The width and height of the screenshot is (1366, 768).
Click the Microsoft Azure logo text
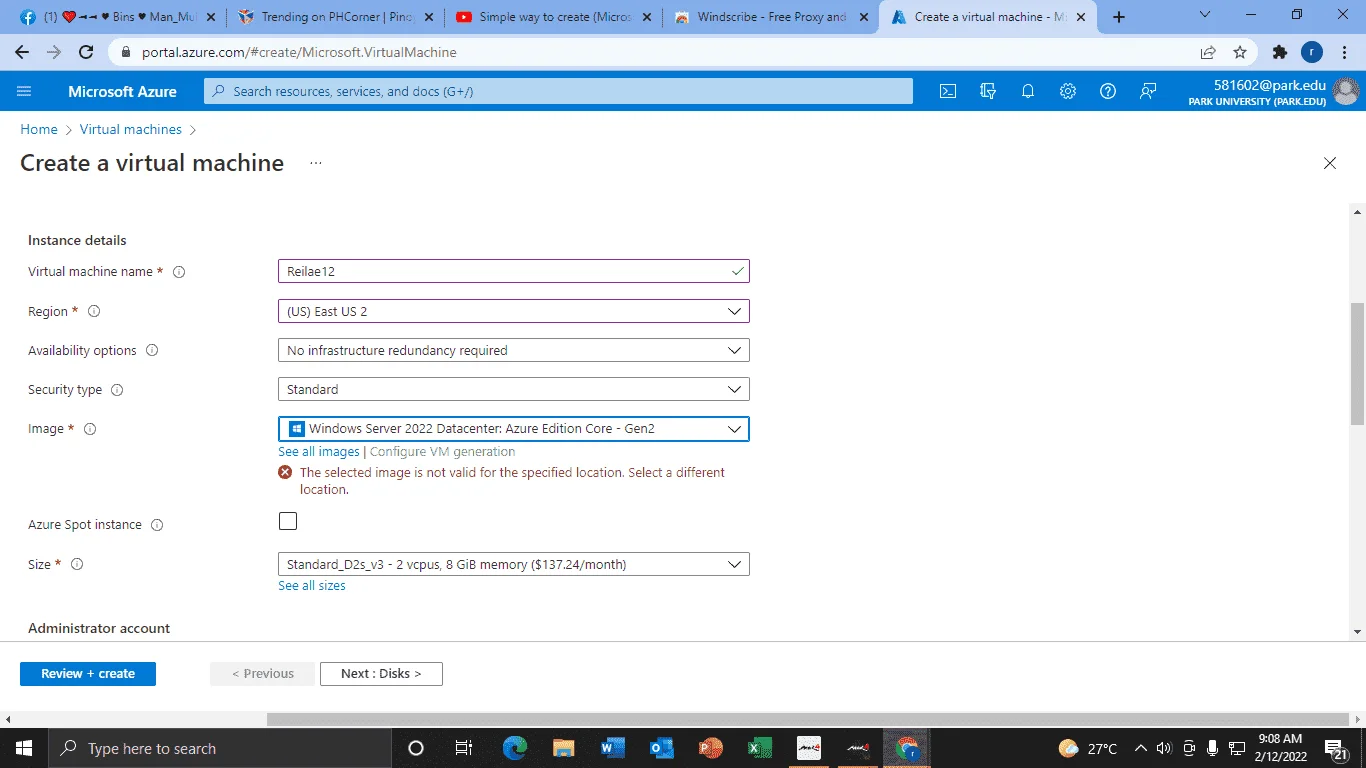pos(122,91)
